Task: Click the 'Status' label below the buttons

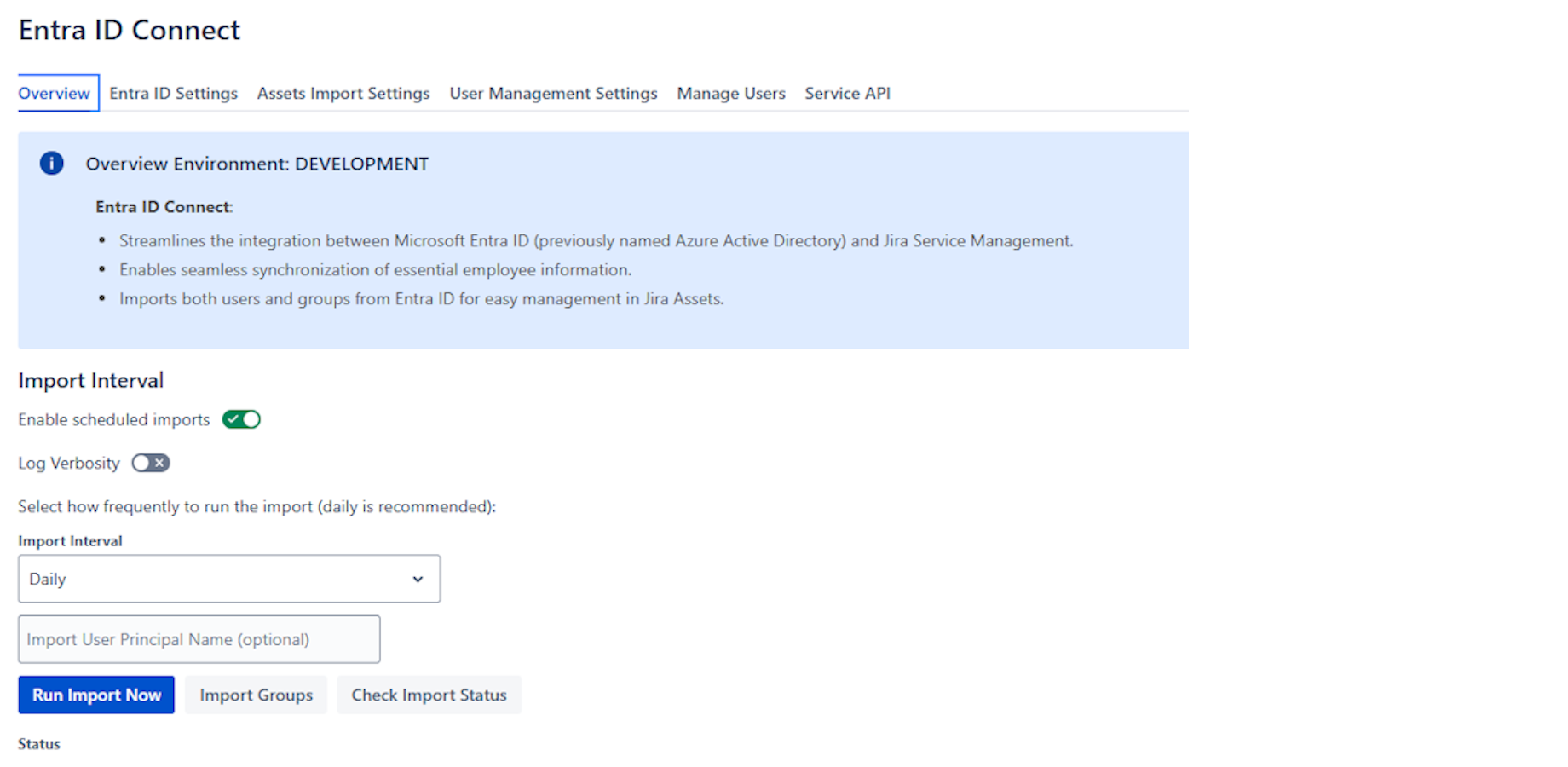Action: point(39,744)
